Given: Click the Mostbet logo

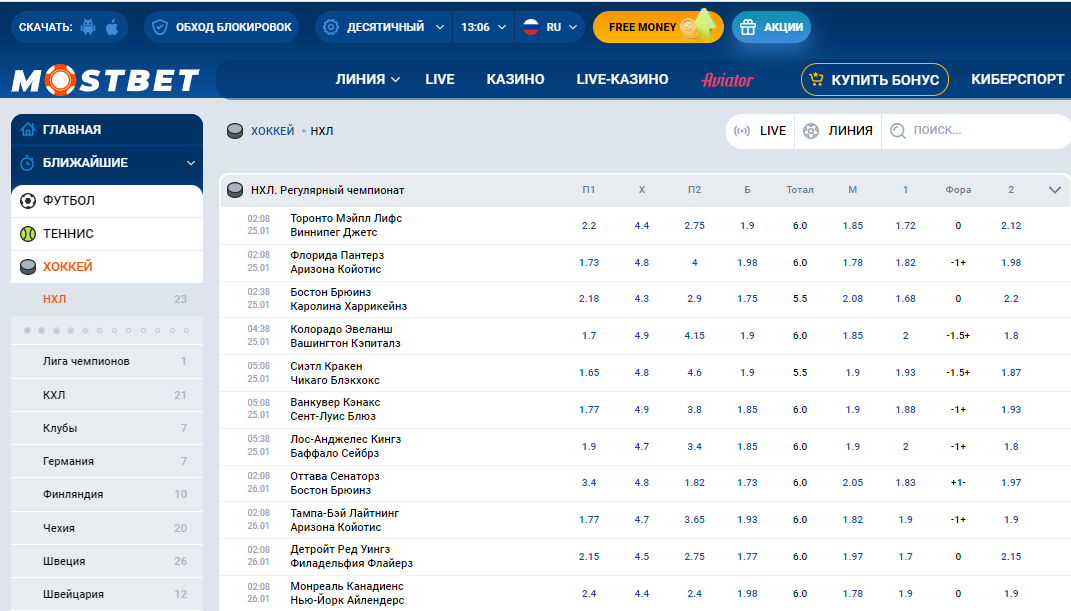Looking at the screenshot, I should tap(105, 80).
